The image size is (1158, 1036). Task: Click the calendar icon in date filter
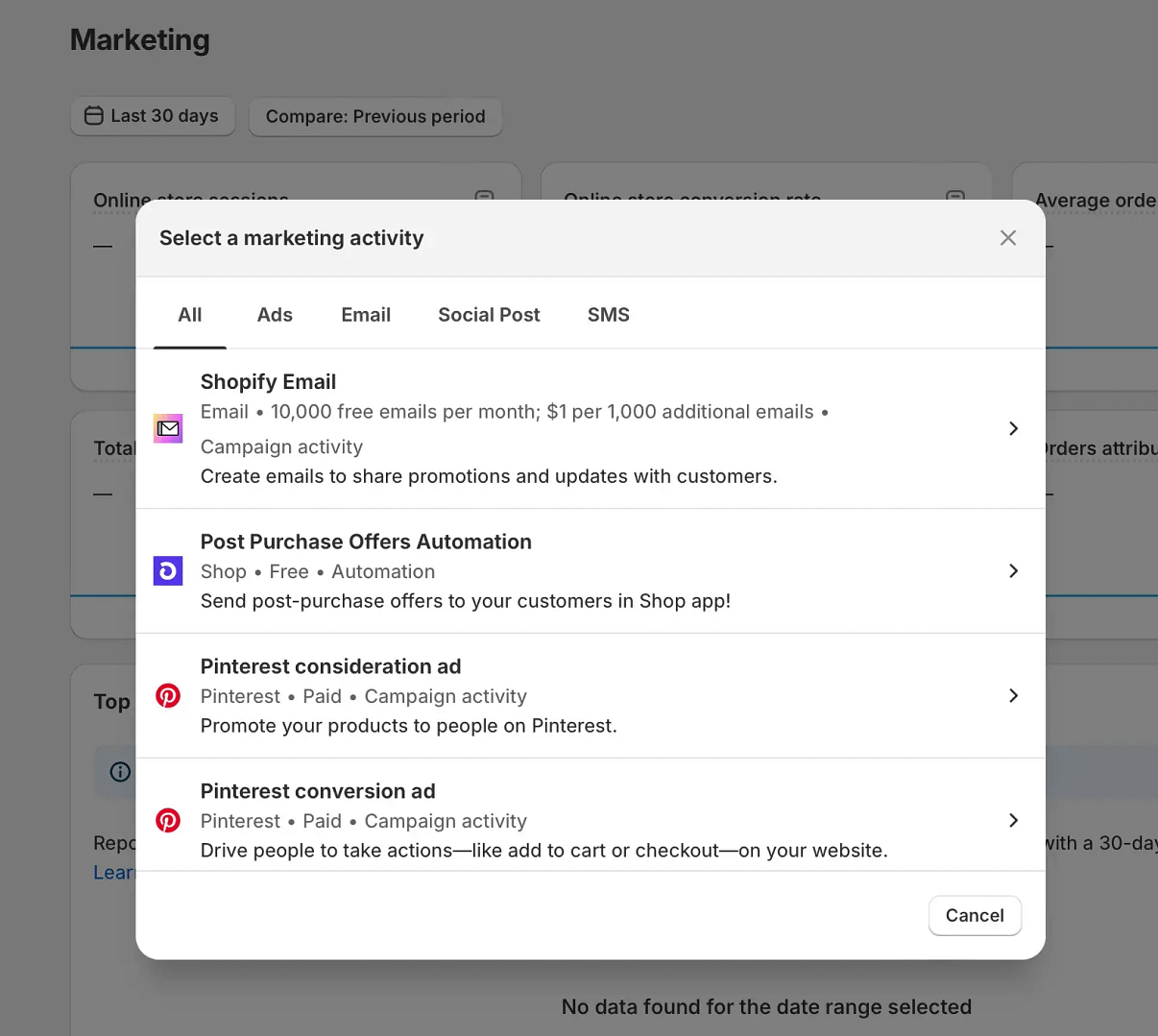(x=93, y=116)
